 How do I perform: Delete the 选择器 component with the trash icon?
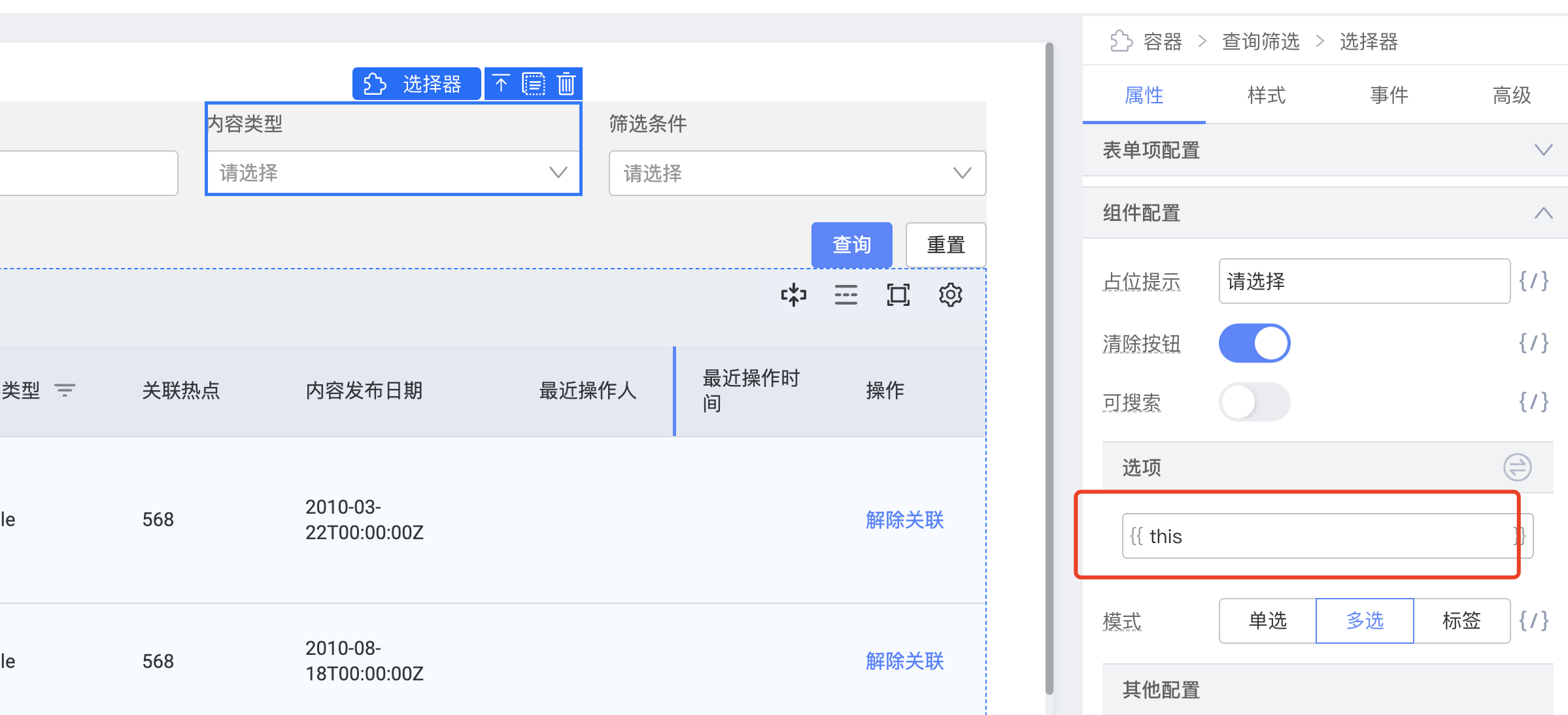[565, 83]
